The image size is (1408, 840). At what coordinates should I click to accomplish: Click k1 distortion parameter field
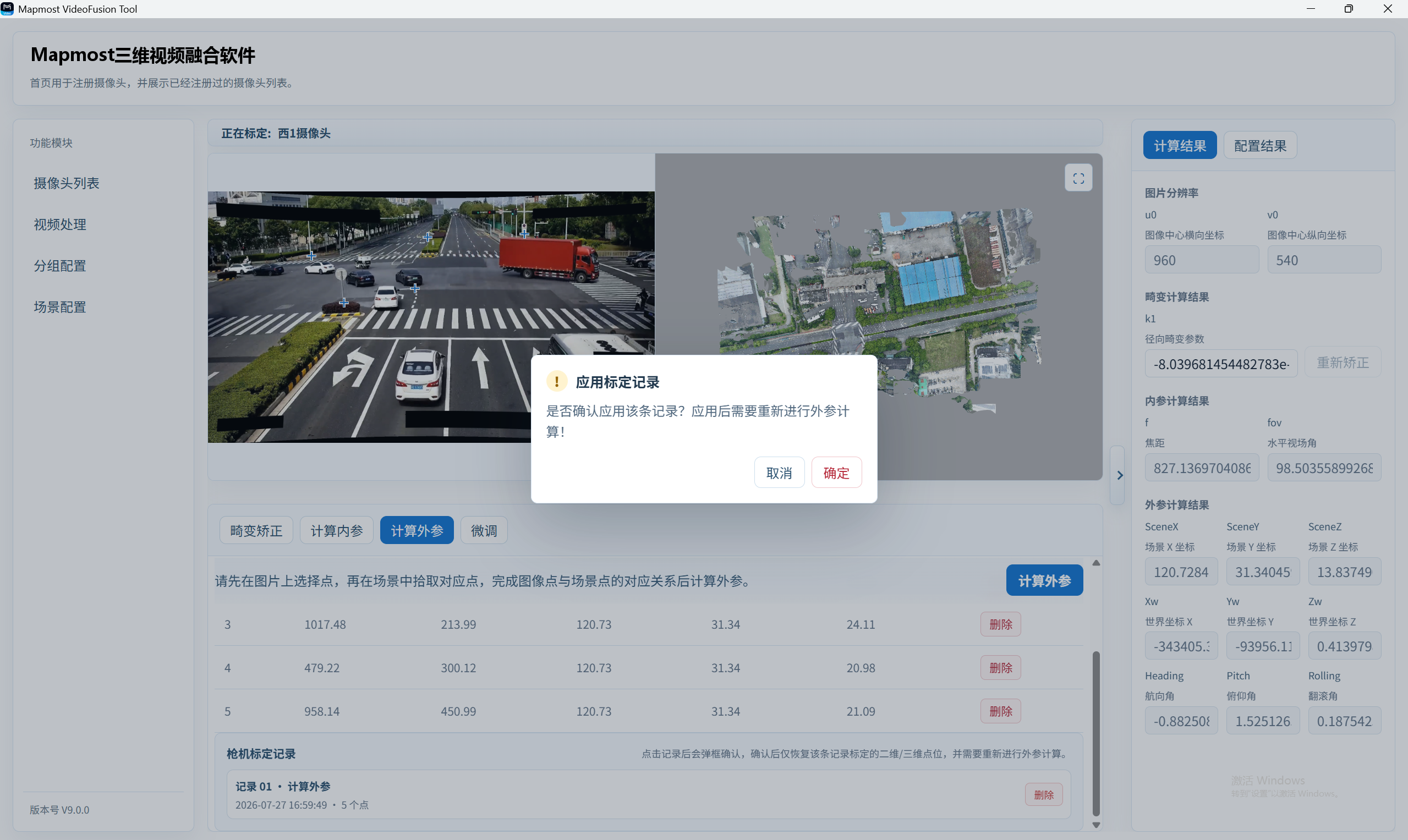click(x=1220, y=364)
